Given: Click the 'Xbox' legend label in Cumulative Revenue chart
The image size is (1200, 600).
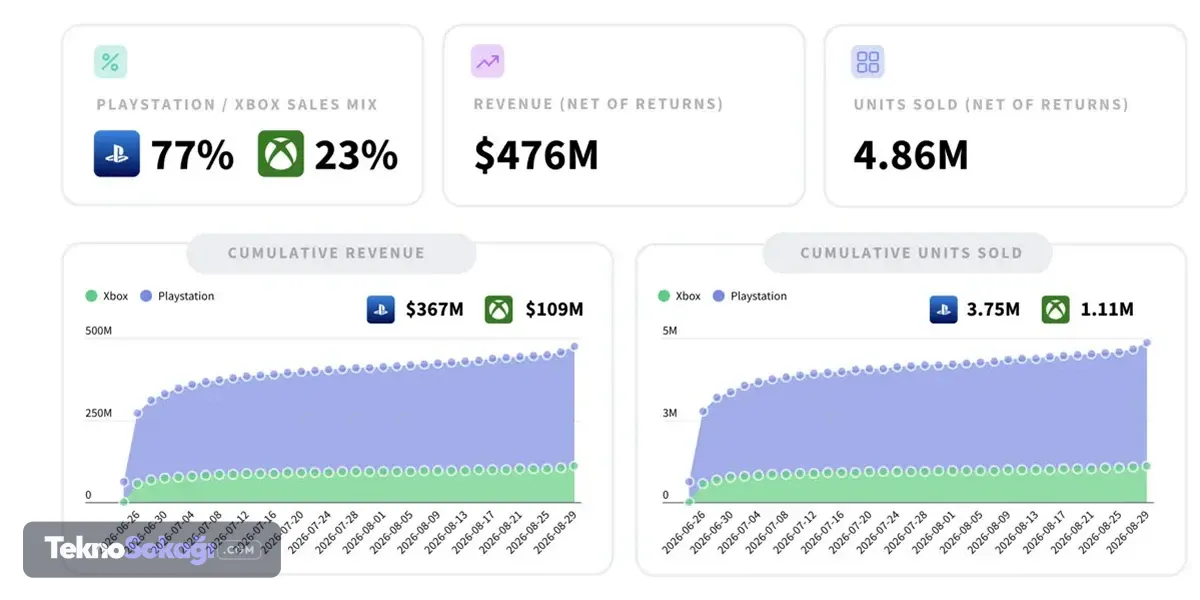Looking at the screenshot, I should 116,296.
